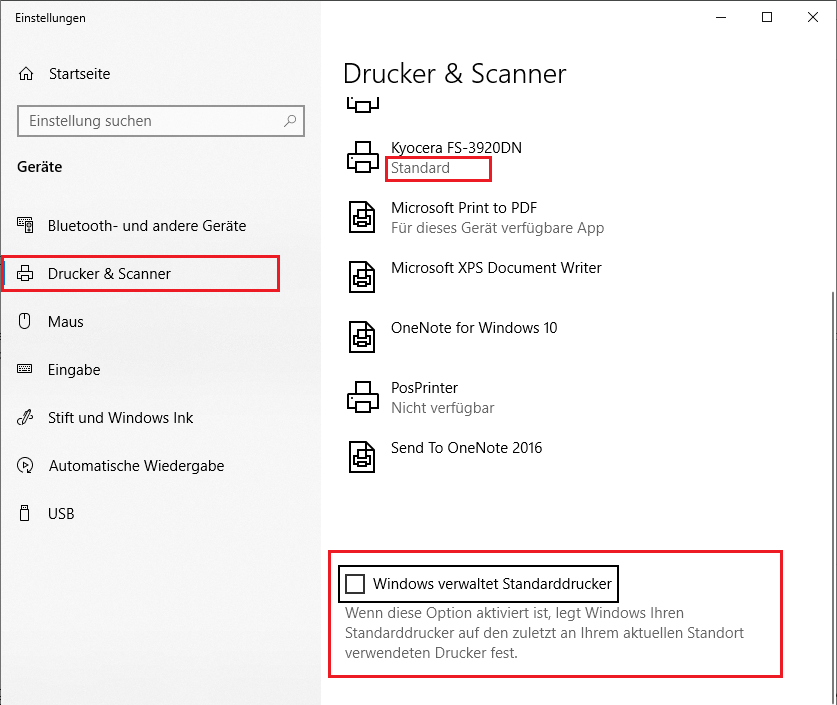Click the Microsoft XPS Document Writer icon

362,277
